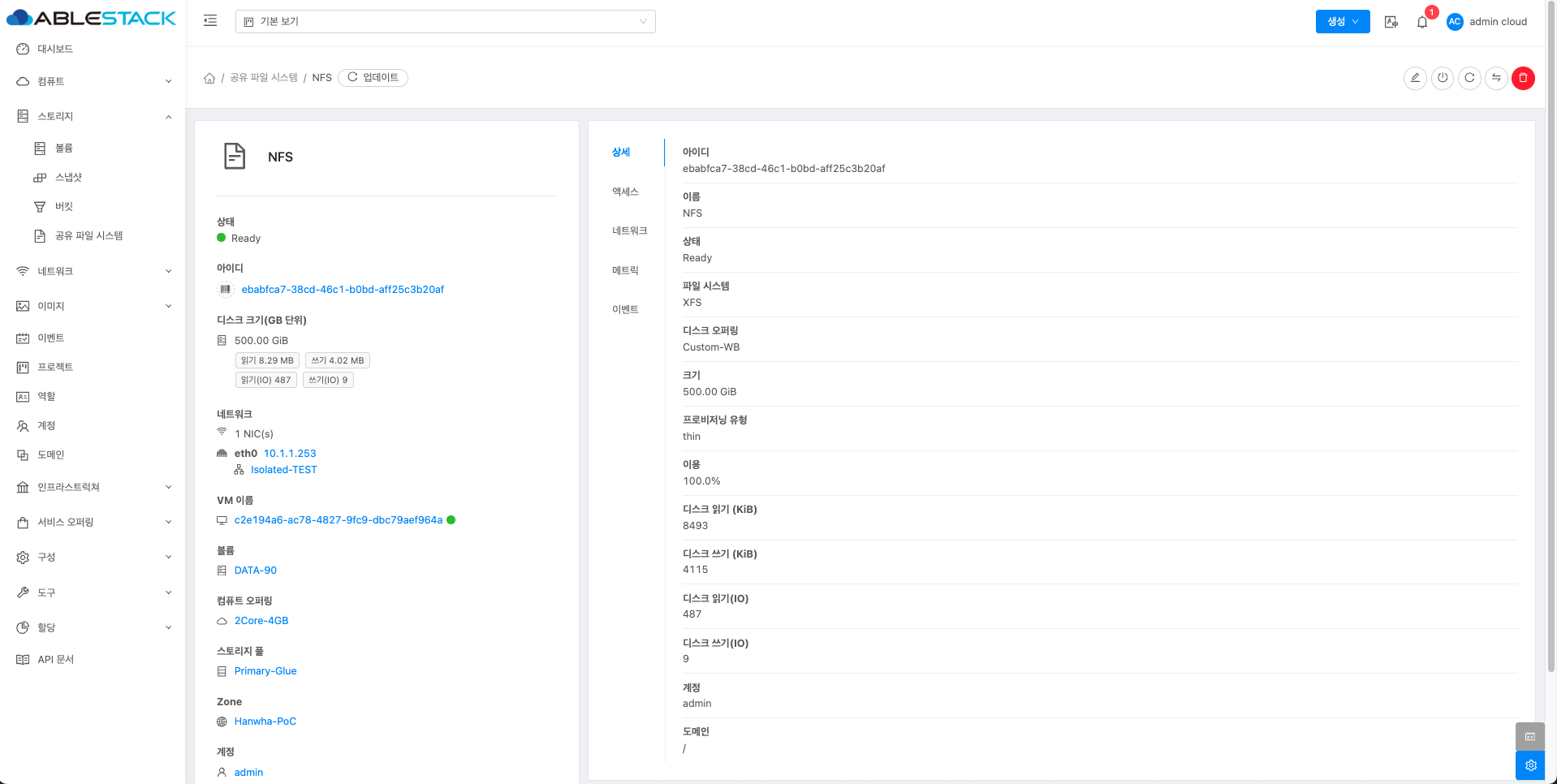Open the 기본 보기 view dropdown

[x=445, y=22]
